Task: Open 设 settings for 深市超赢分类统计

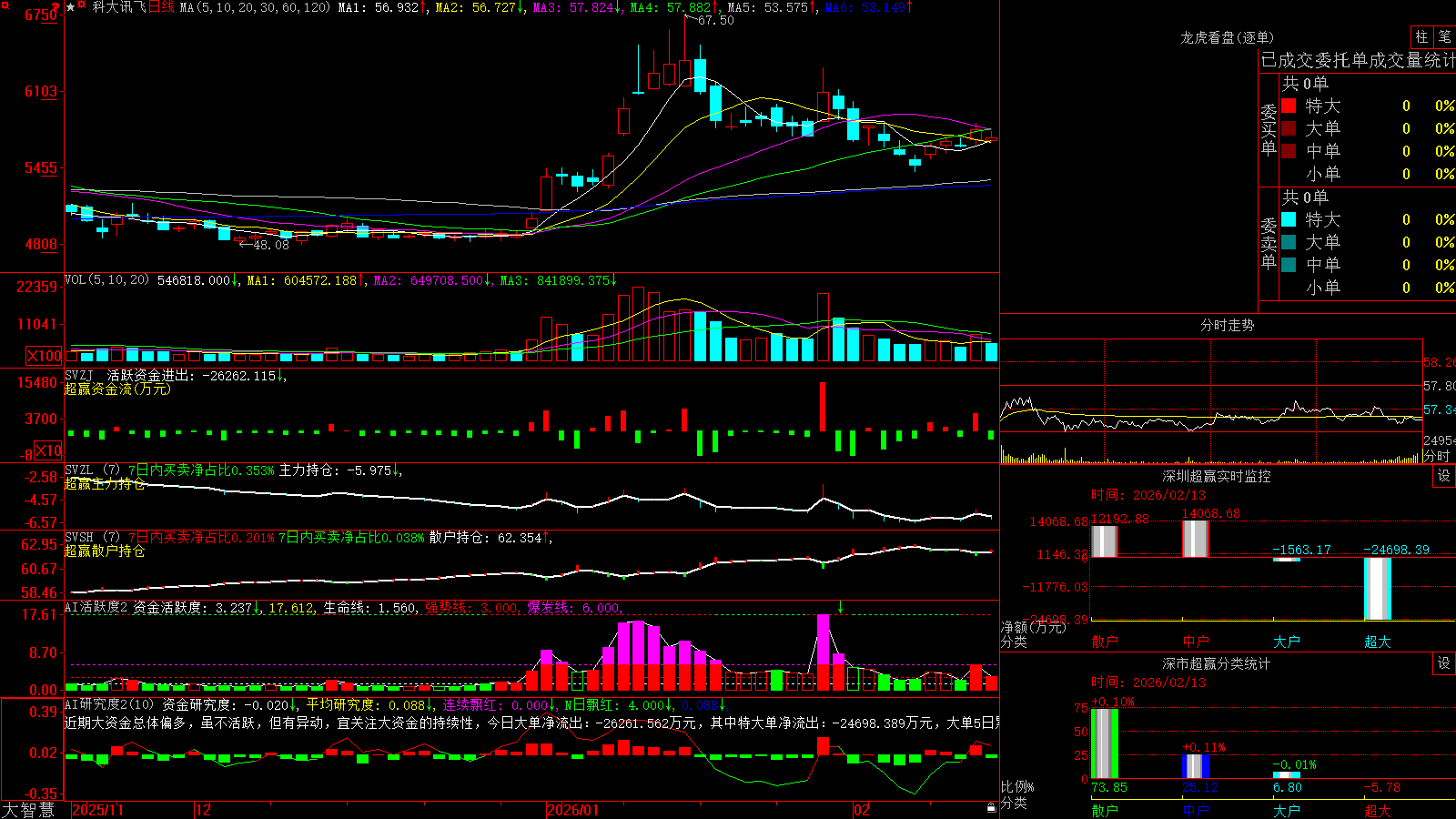Action: coord(1443,663)
